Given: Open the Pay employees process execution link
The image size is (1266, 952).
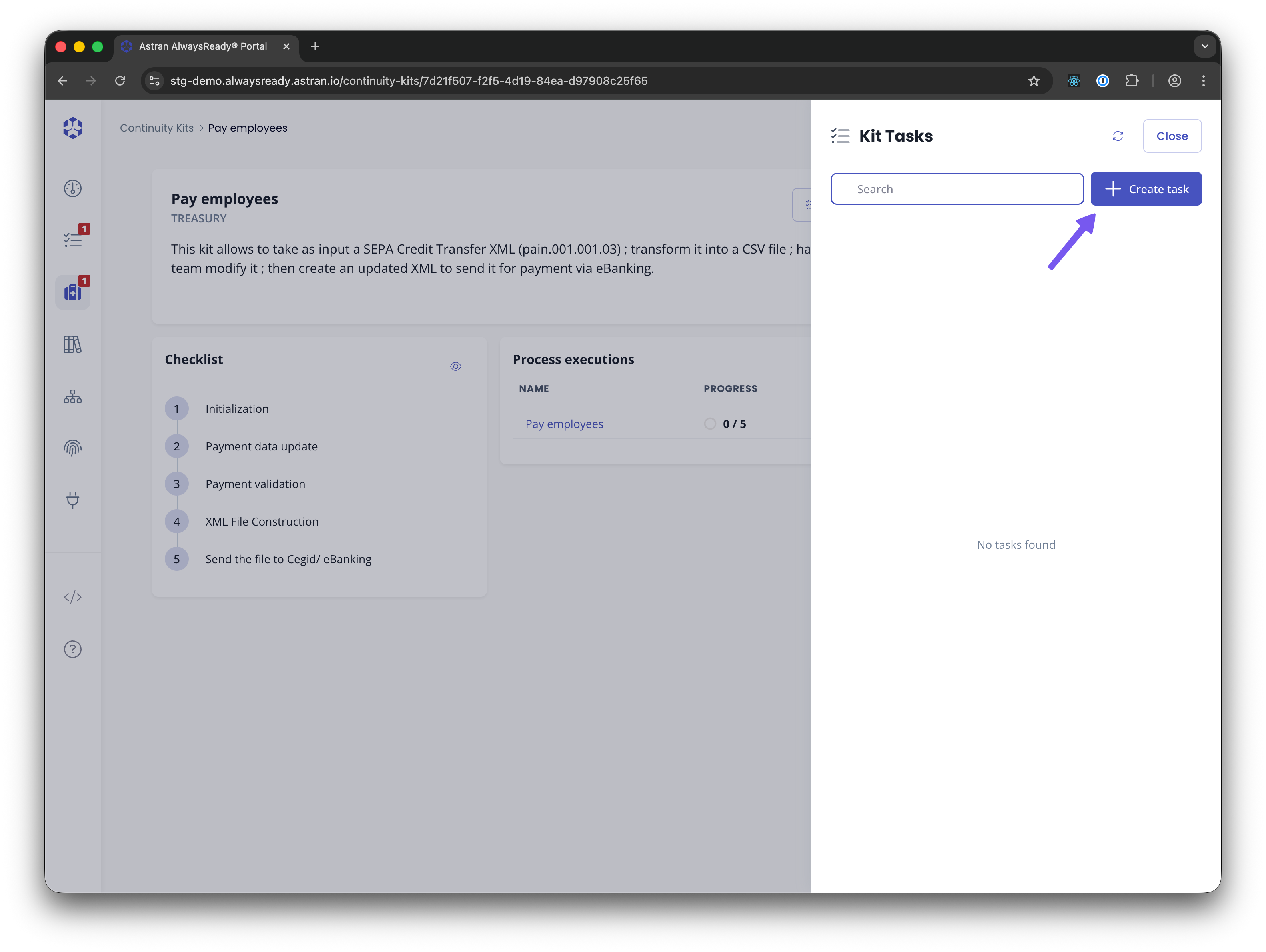Looking at the screenshot, I should (x=564, y=423).
